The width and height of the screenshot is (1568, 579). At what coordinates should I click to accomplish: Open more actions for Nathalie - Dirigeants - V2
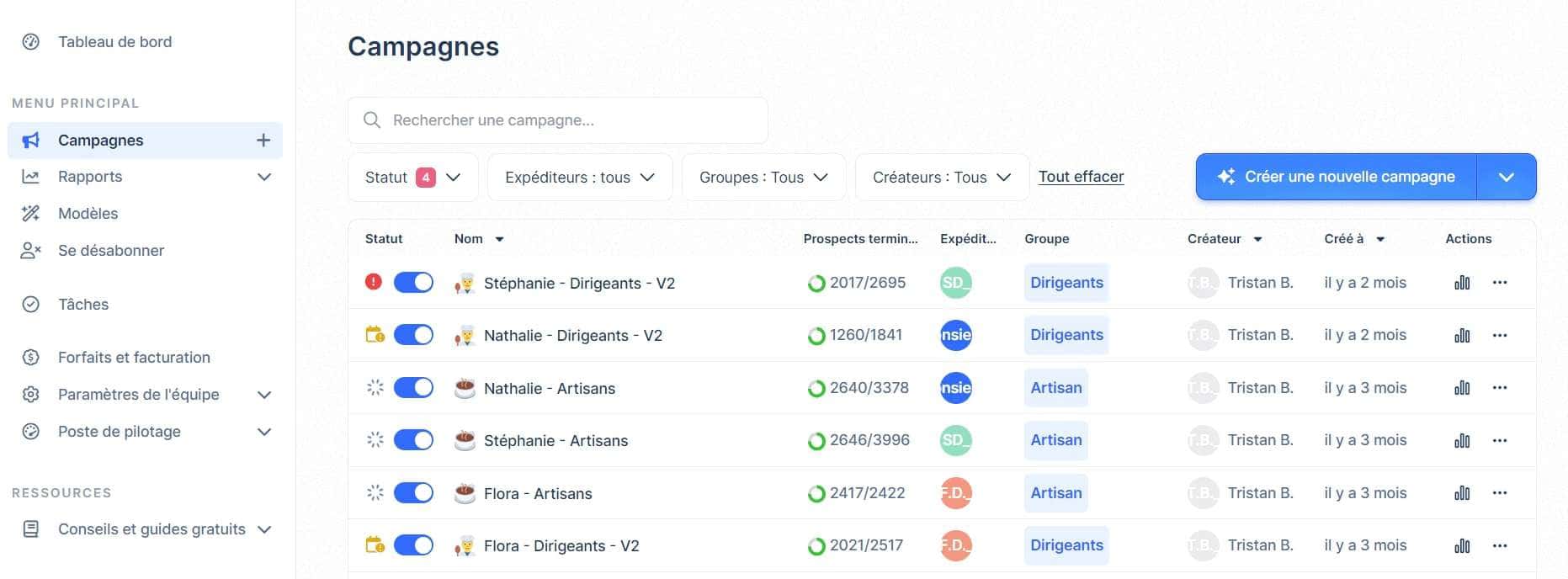pos(1500,335)
